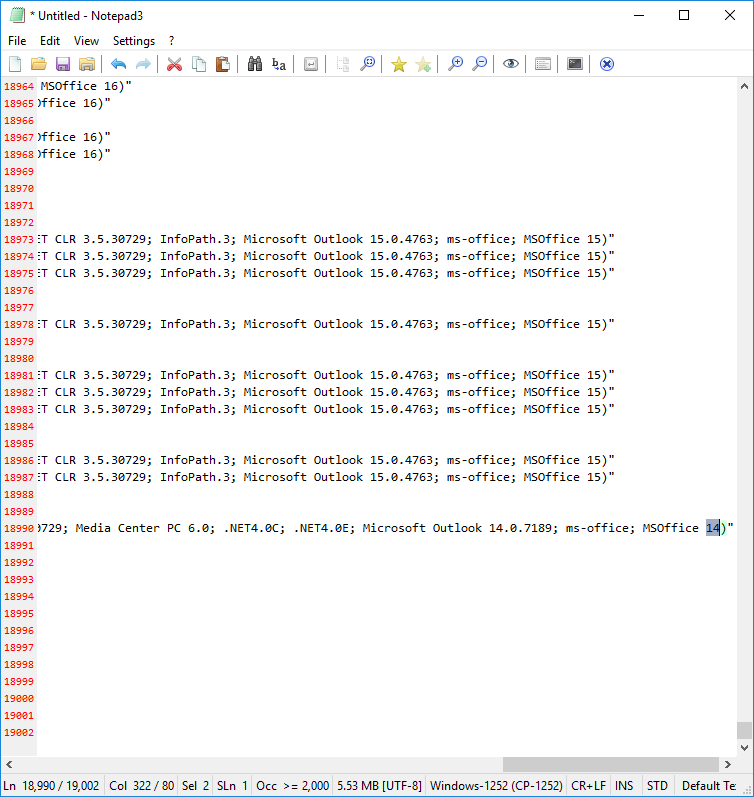
Task: Click the horizontal scrollbar right arrow
Action: click(728, 764)
